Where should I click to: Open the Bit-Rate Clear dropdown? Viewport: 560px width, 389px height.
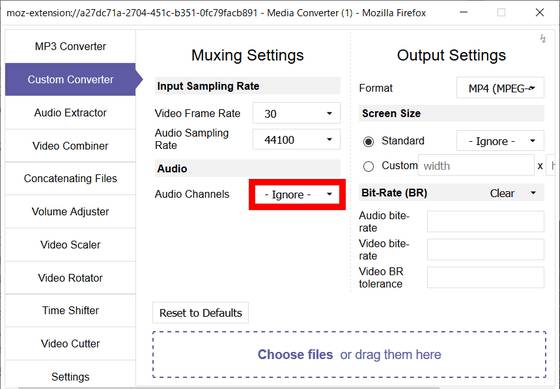pyautogui.click(x=513, y=193)
